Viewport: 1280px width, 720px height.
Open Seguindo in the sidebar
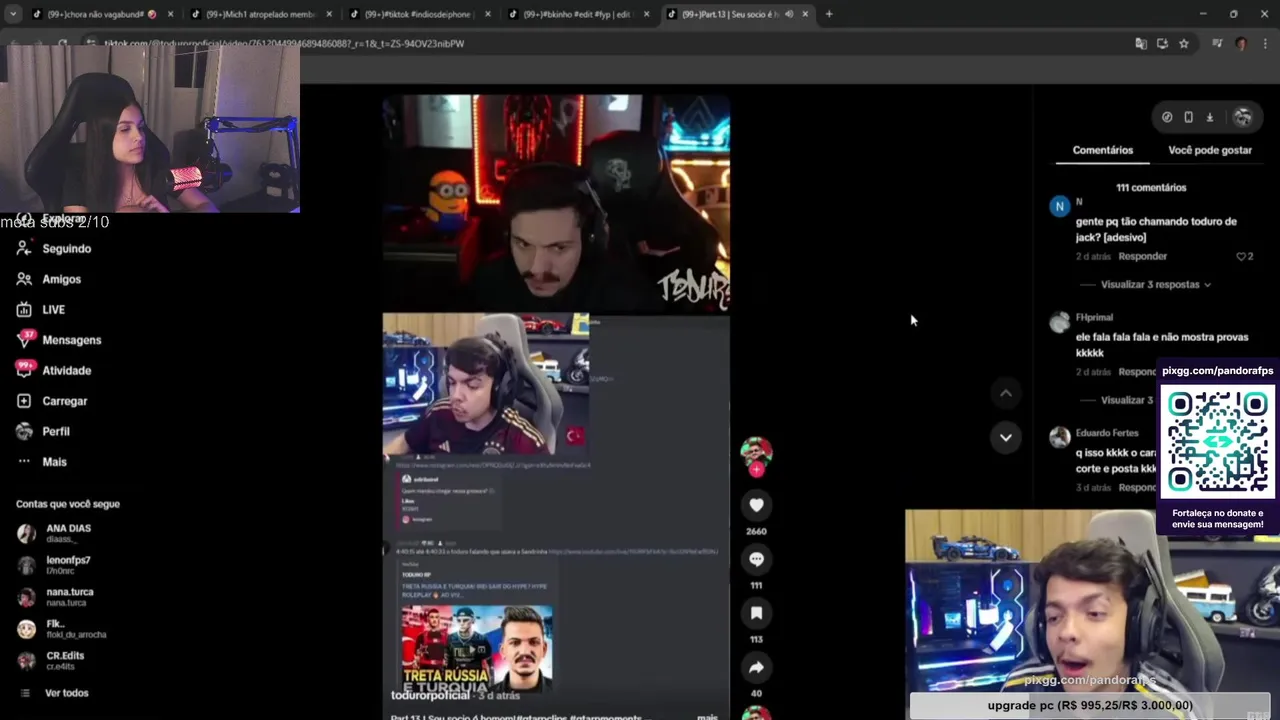[x=66, y=249]
